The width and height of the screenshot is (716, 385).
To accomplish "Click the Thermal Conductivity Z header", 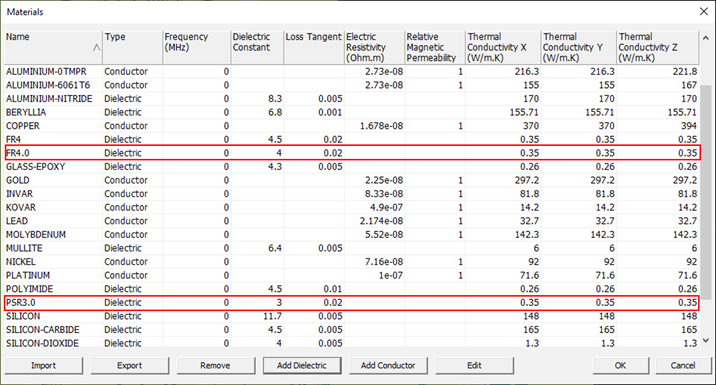I will pyautogui.click(x=658, y=47).
